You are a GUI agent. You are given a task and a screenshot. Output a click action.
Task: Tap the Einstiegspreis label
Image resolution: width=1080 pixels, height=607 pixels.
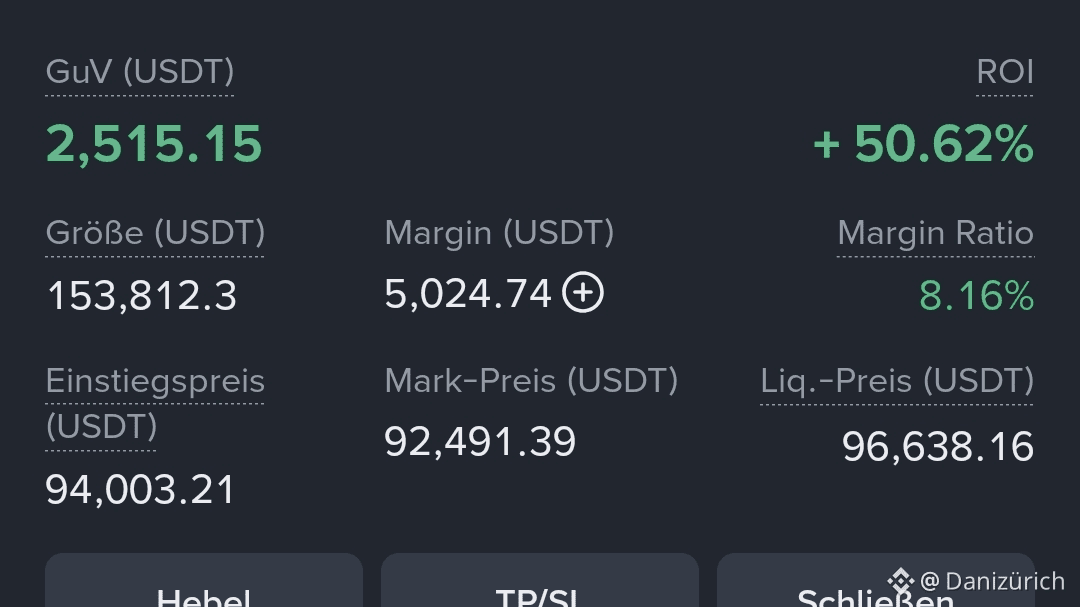[155, 403]
